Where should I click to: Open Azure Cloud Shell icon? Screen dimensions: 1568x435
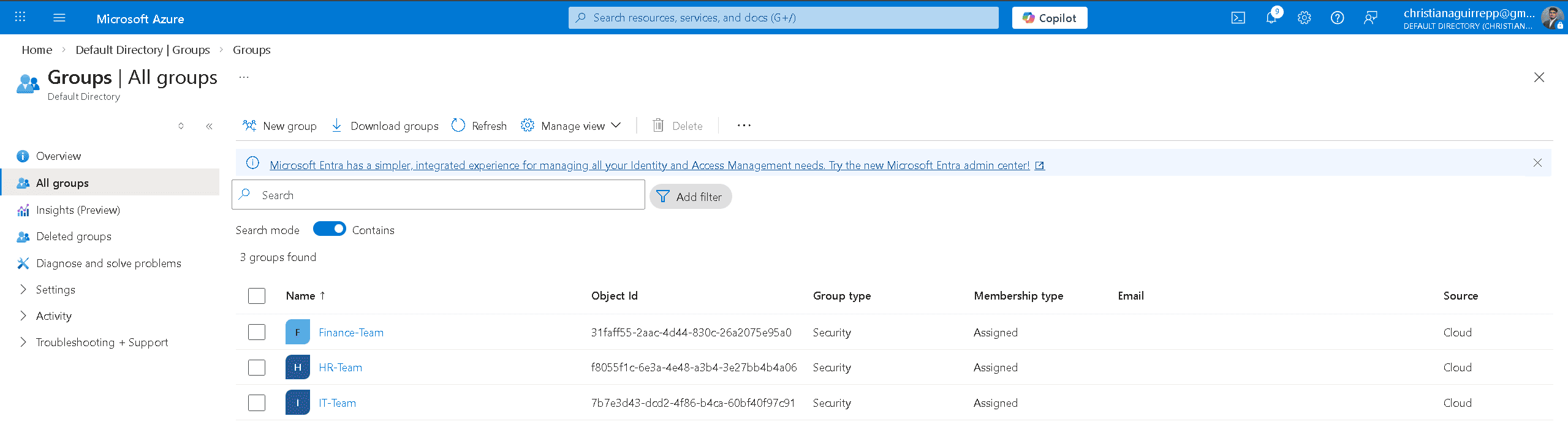1238,18
